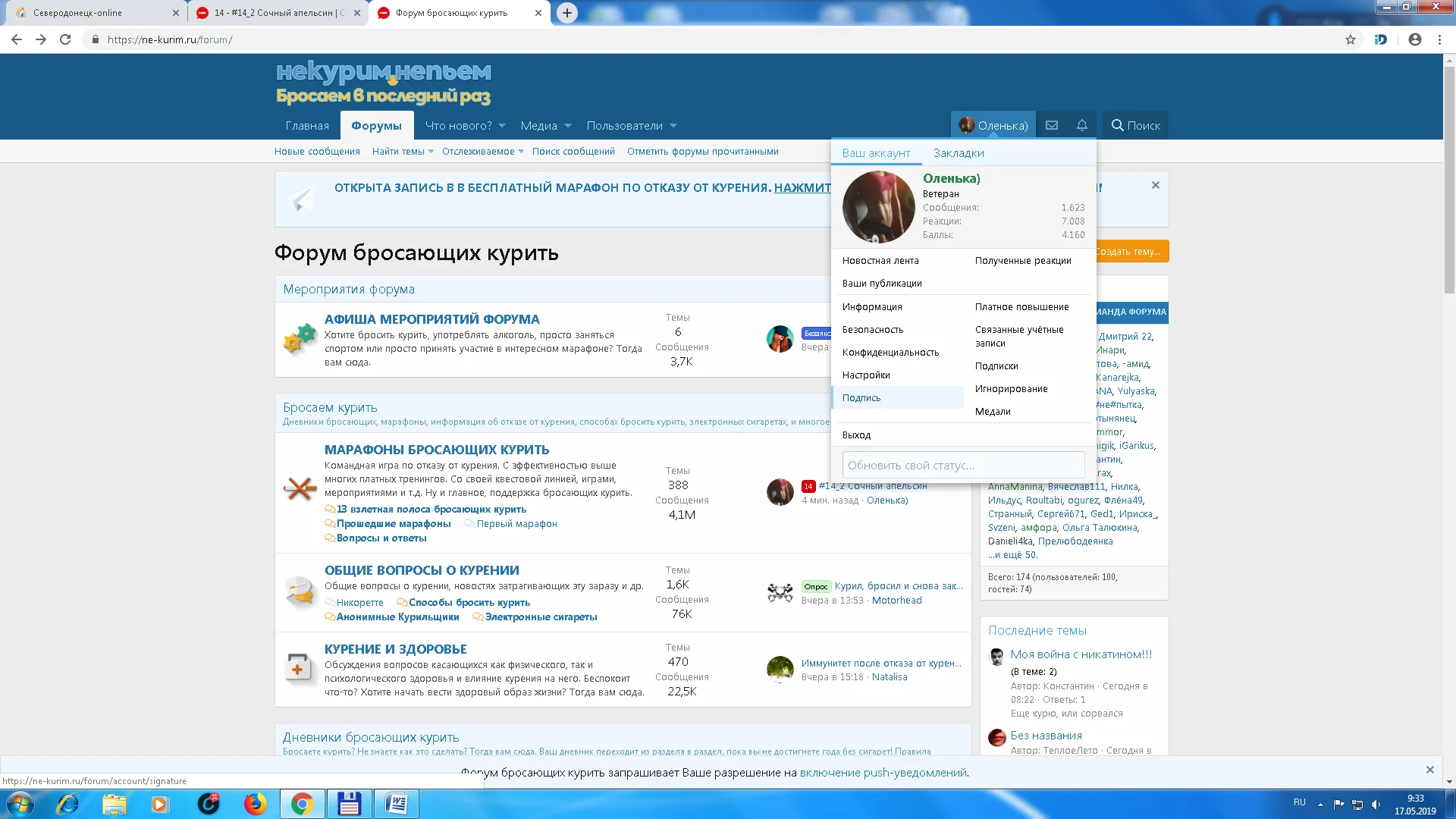This screenshot has height=819, width=1456.
Task: Expand the Отслеживаемое dropdown
Action: coord(479,151)
